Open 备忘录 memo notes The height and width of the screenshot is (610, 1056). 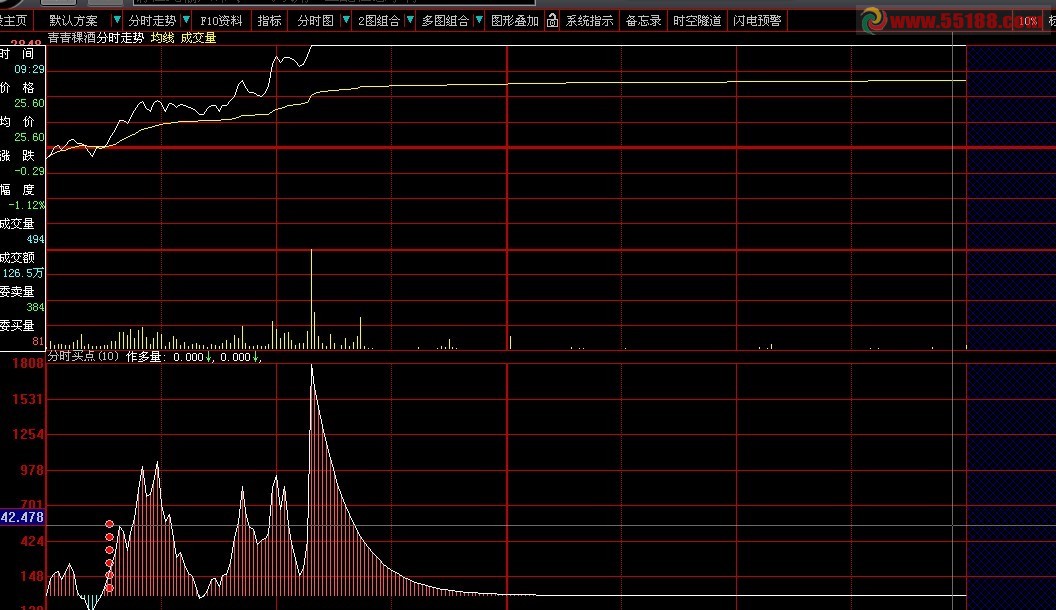[643, 21]
